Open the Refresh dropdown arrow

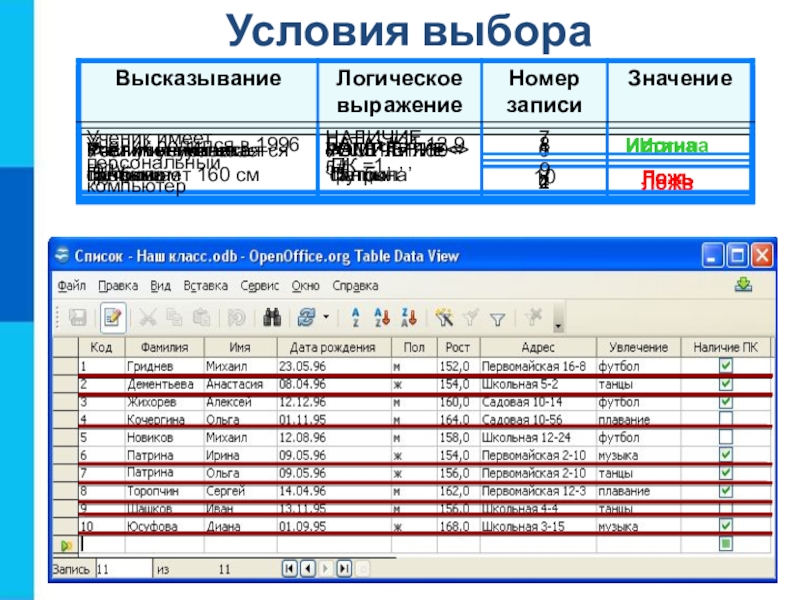326,318
